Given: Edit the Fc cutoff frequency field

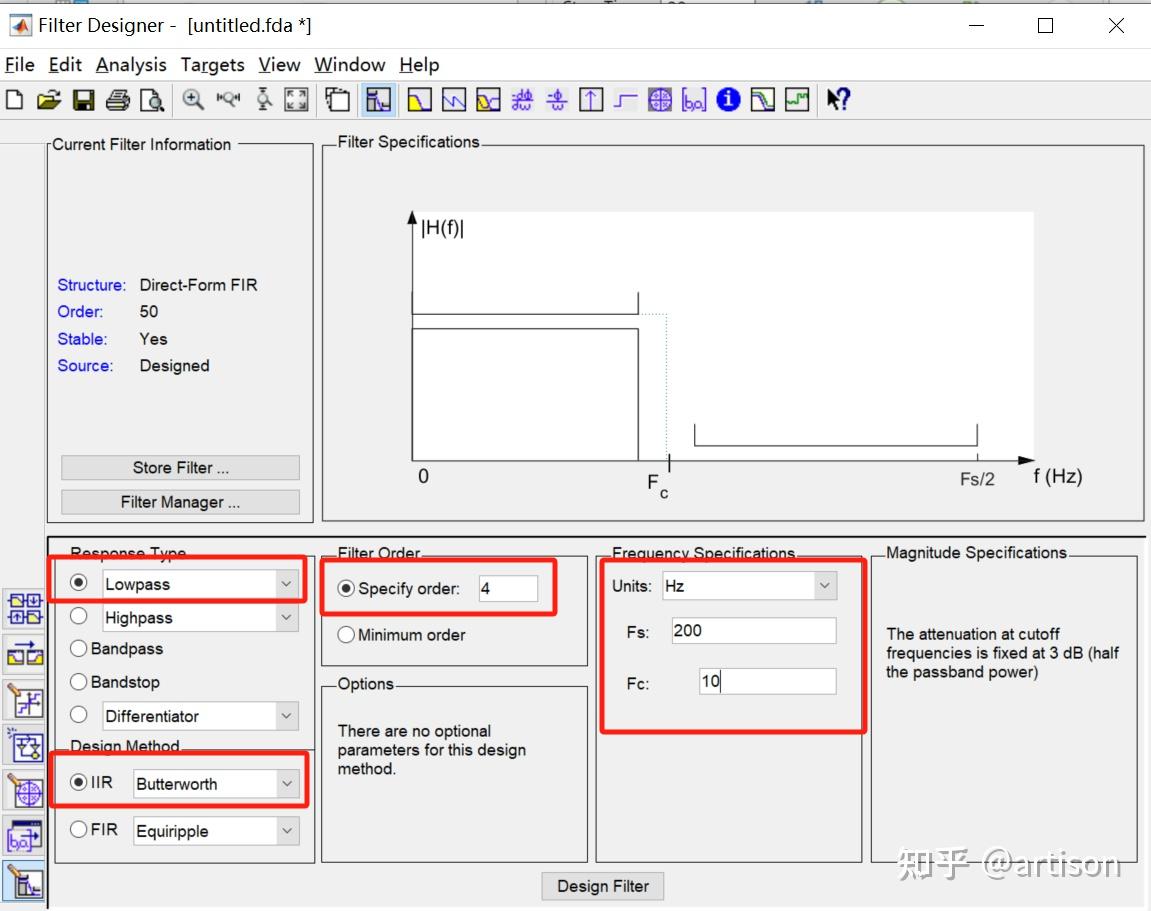Looking at the screenshot, I should 766,681.
